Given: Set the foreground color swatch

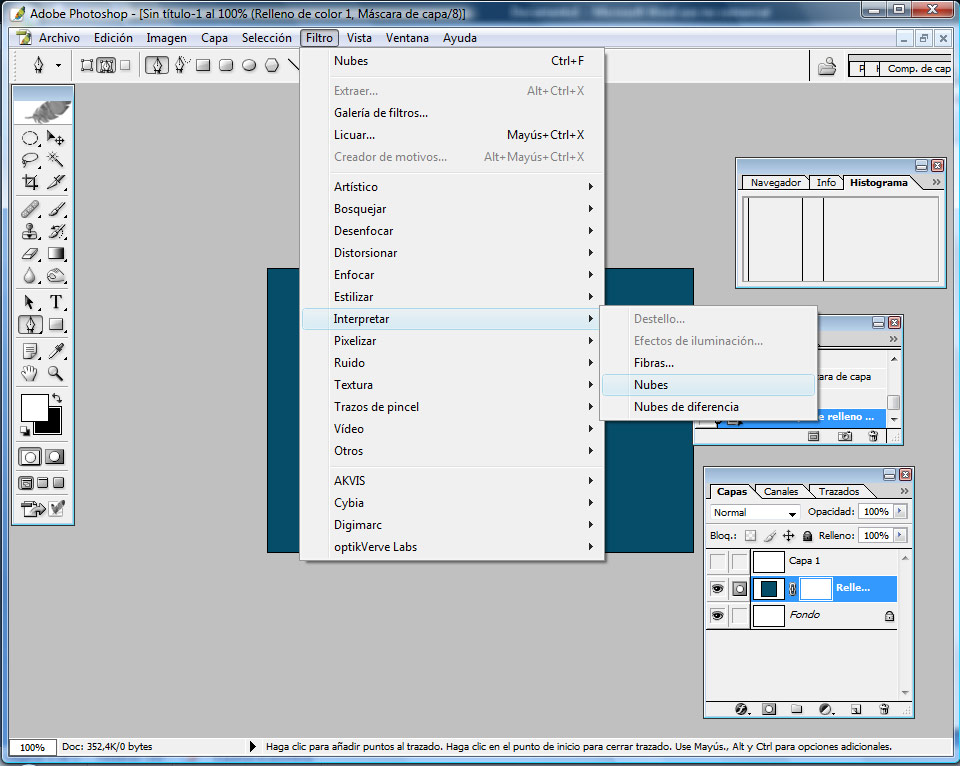Looking at the screenshot, I should point(34,407).
